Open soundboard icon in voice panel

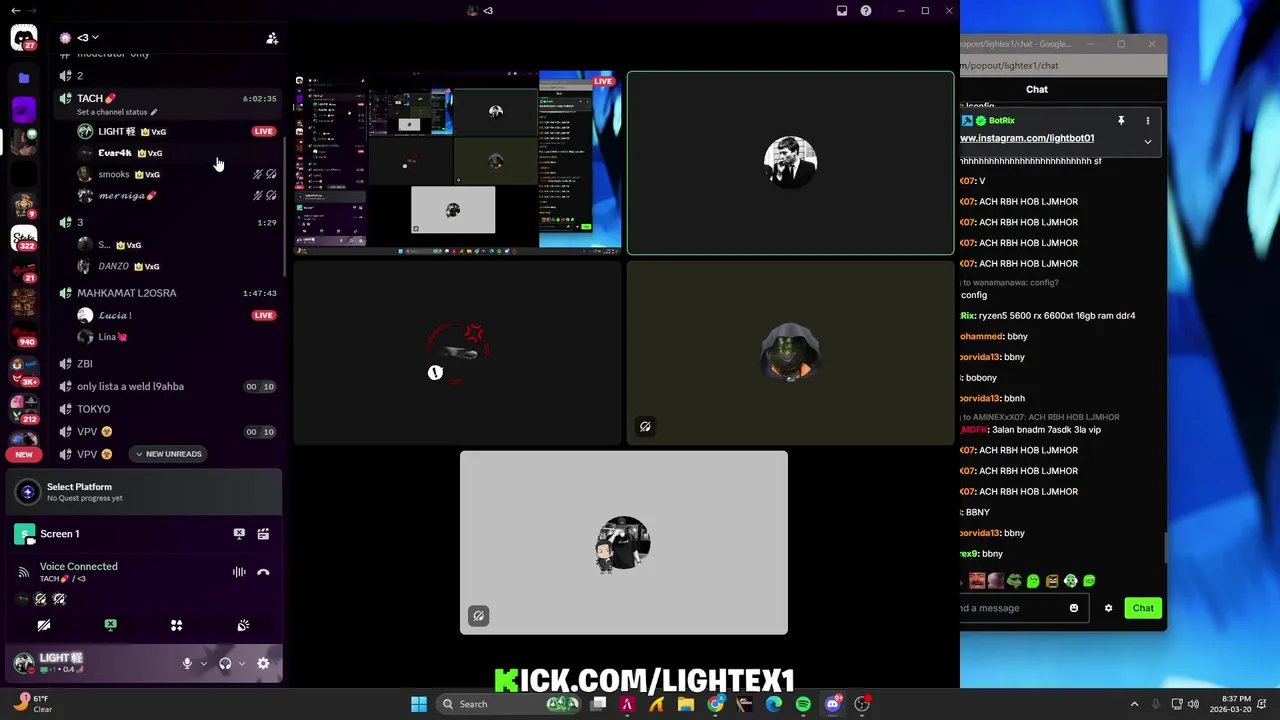click(243, 625)
